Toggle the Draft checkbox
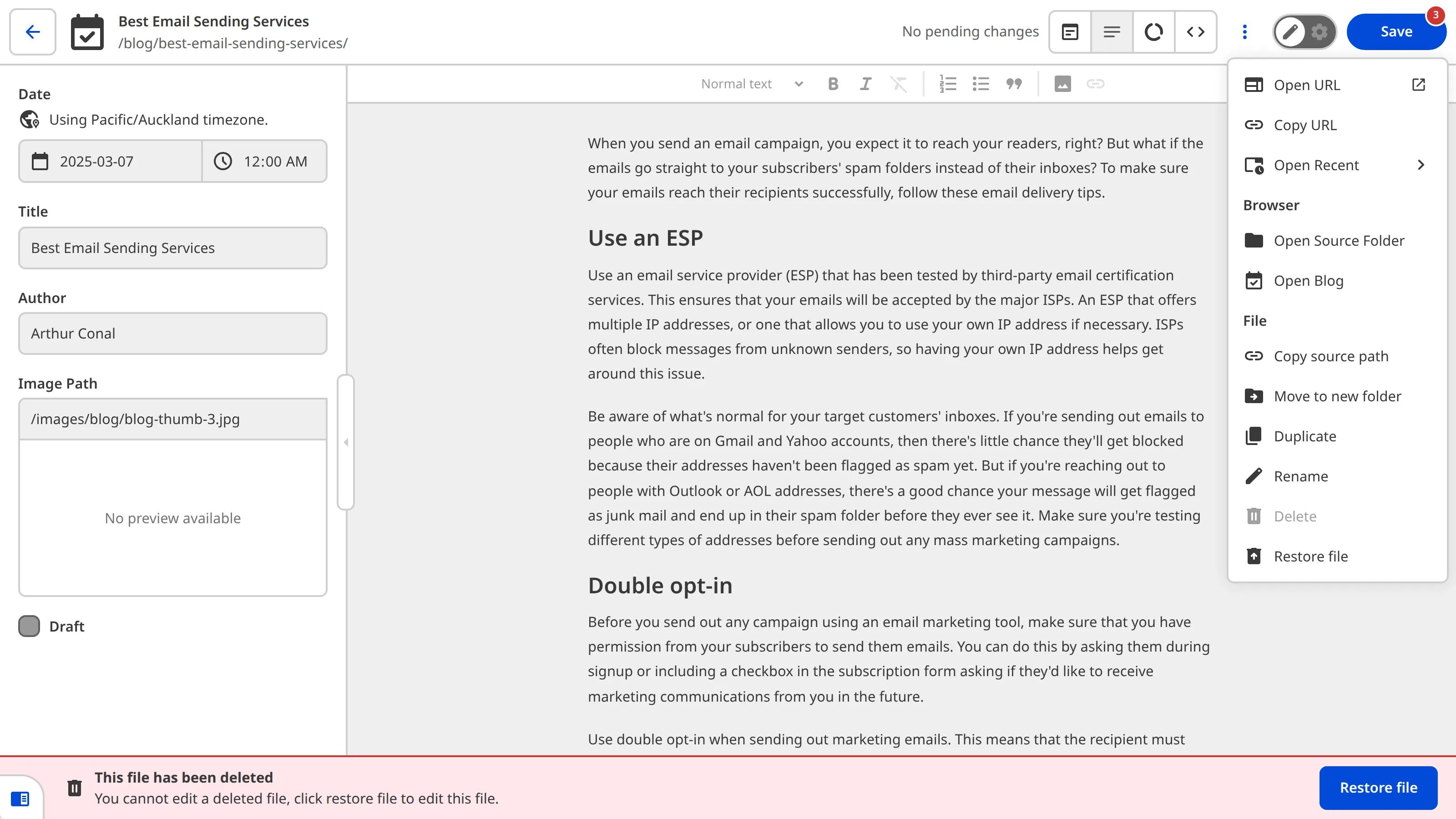1456x819 pixels. pos(30,626)
